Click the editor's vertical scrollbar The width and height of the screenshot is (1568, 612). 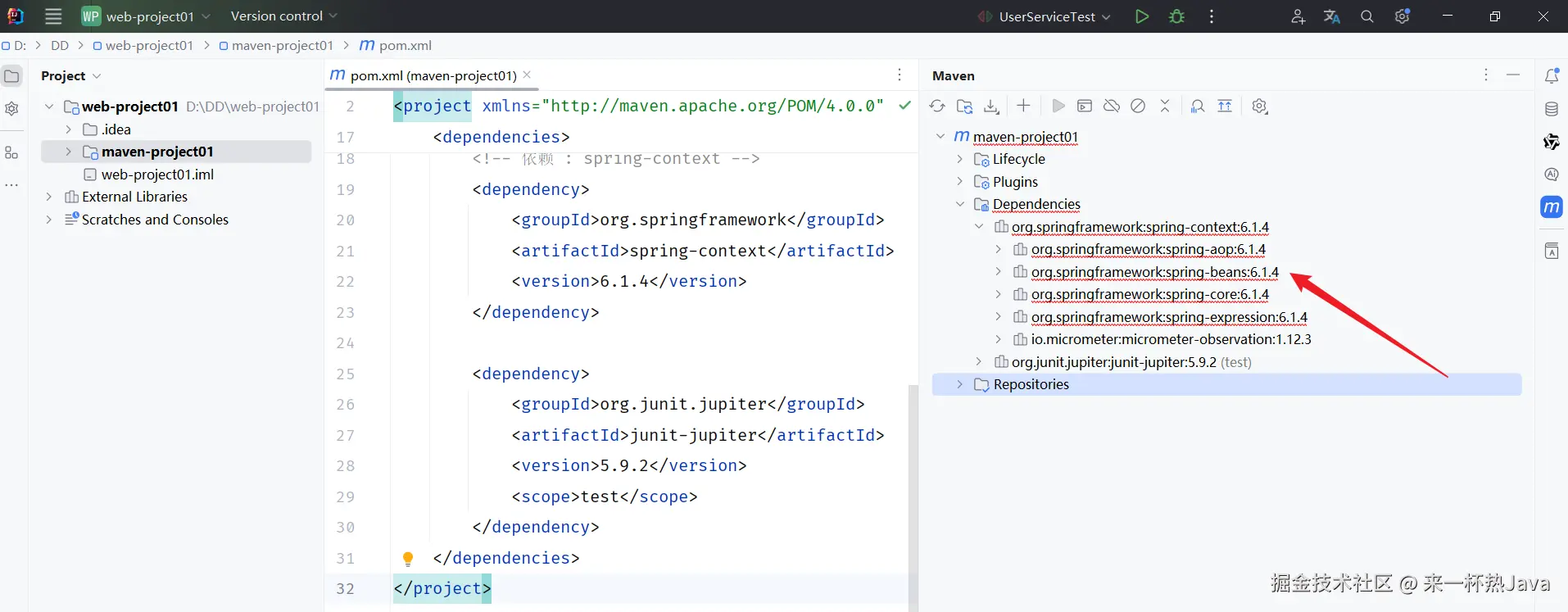click(913, 492)
